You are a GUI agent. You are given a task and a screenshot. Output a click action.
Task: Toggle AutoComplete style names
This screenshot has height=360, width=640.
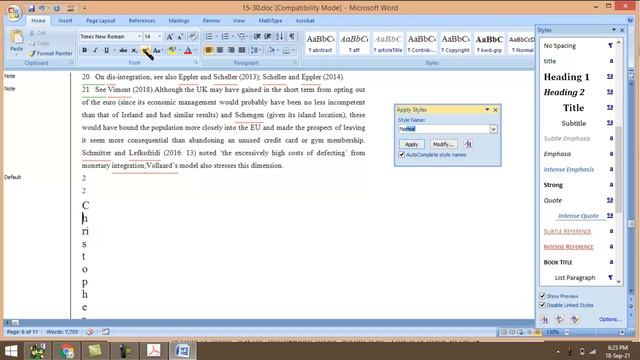pos(402,155)
